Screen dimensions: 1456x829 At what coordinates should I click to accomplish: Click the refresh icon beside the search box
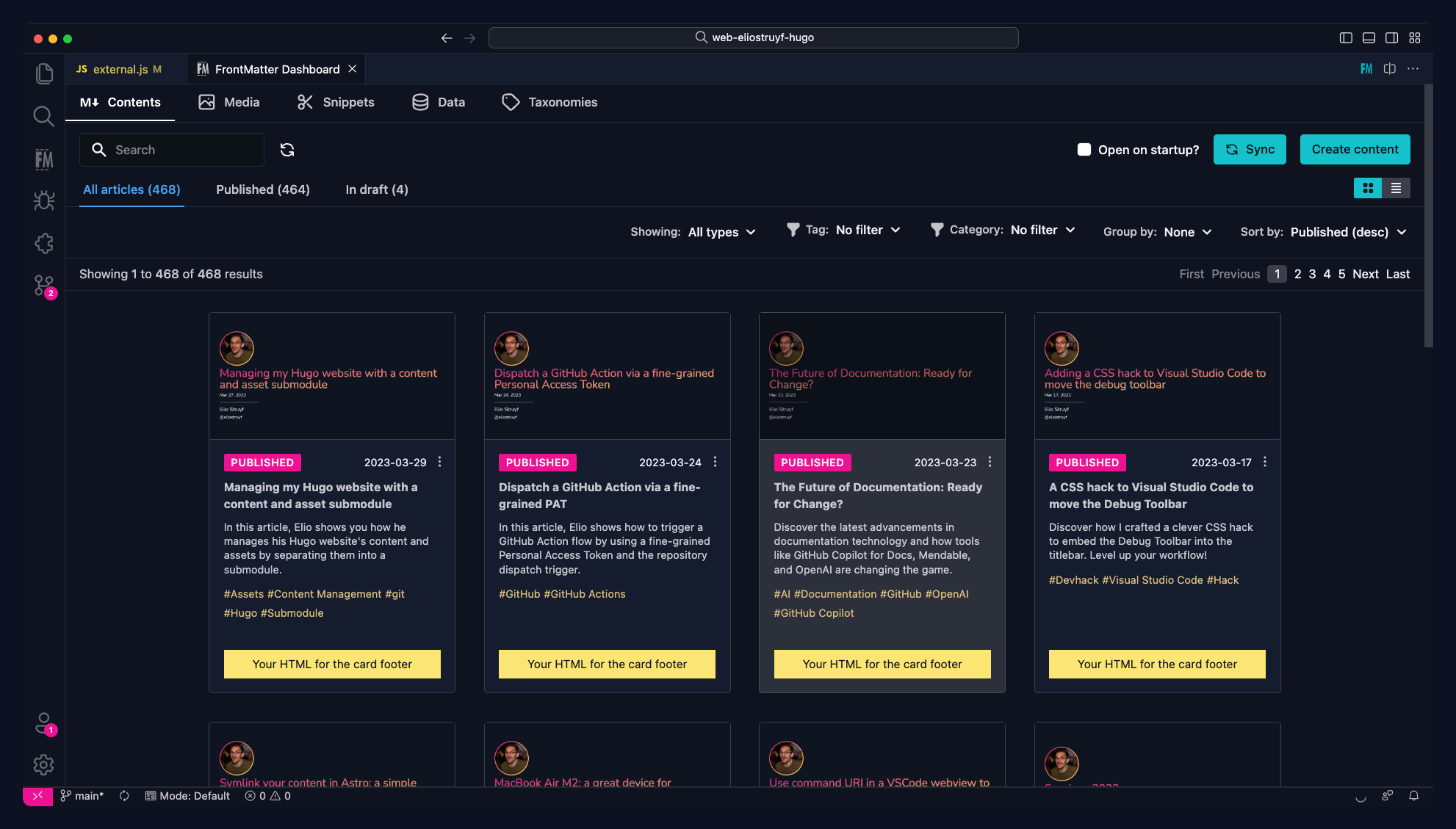click(x=287, y=149)
